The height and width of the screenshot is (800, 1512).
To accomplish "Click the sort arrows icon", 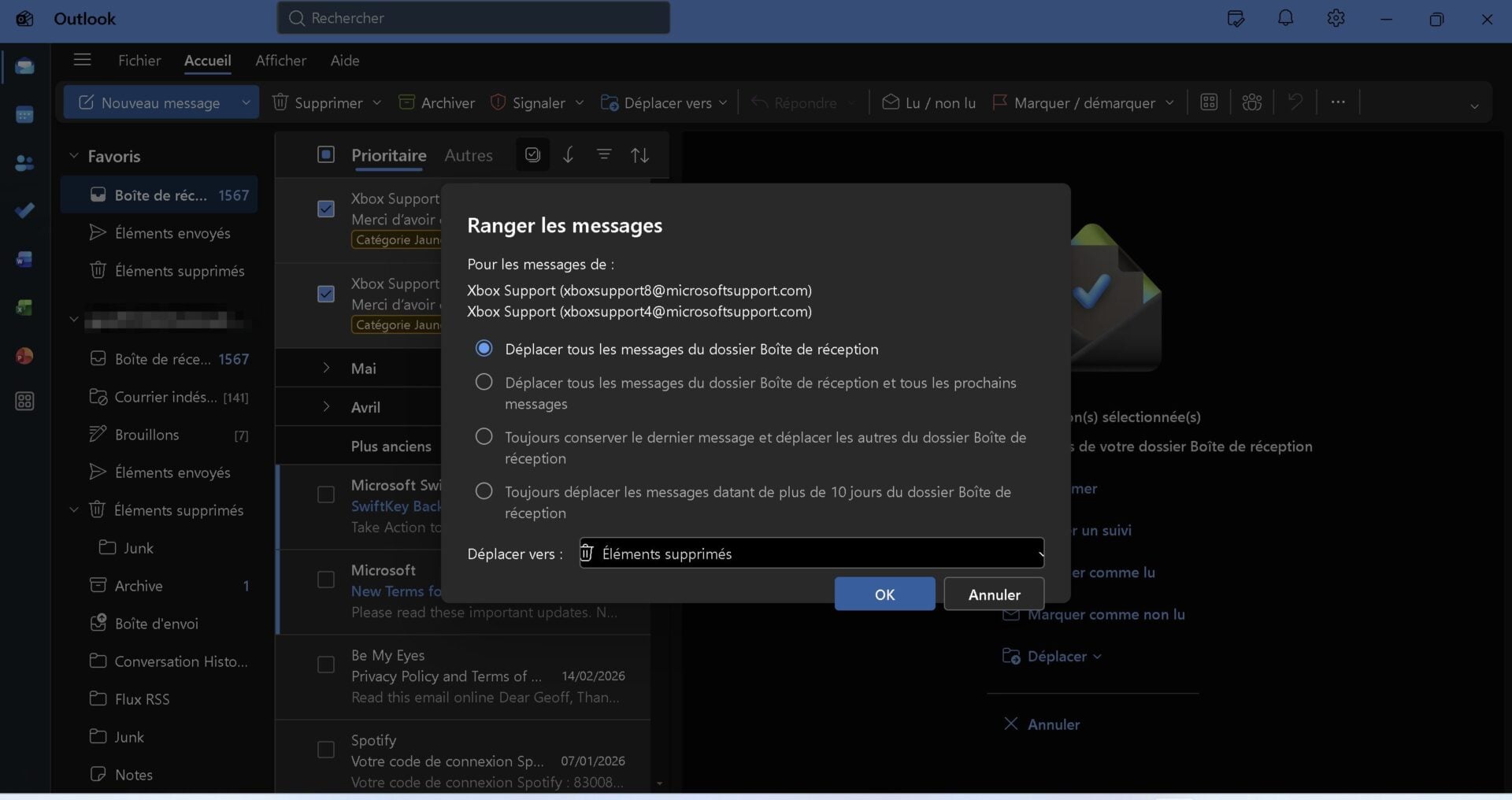I will point(640,155).
